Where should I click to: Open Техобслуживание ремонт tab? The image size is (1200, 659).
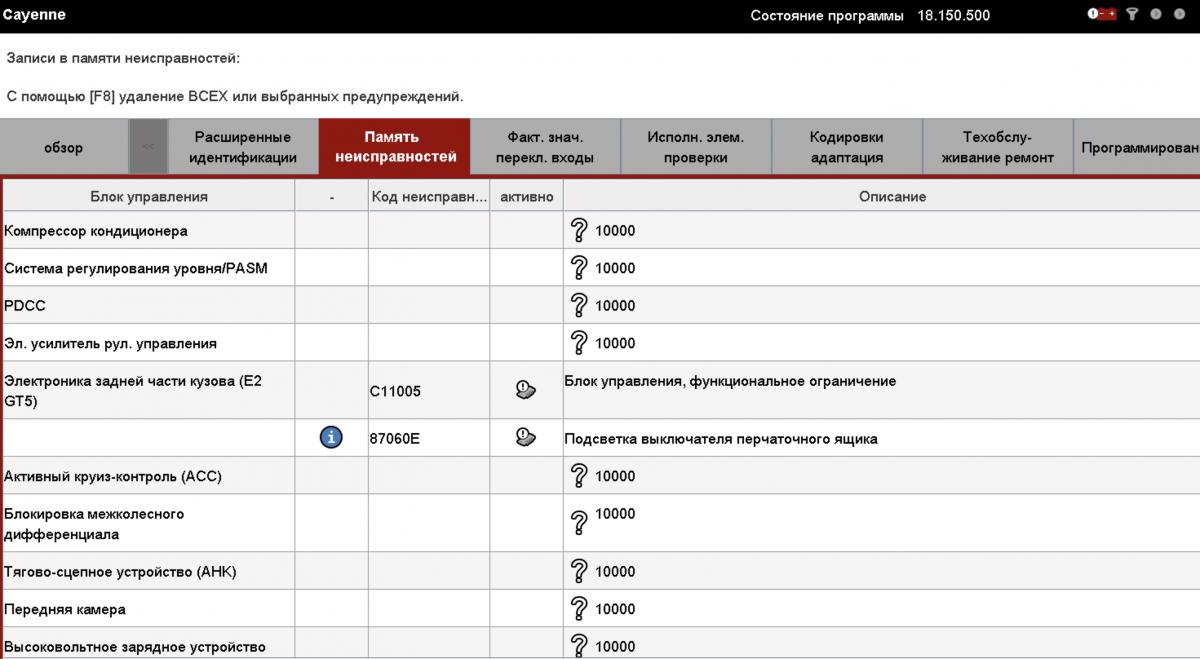tap(997, 147)
